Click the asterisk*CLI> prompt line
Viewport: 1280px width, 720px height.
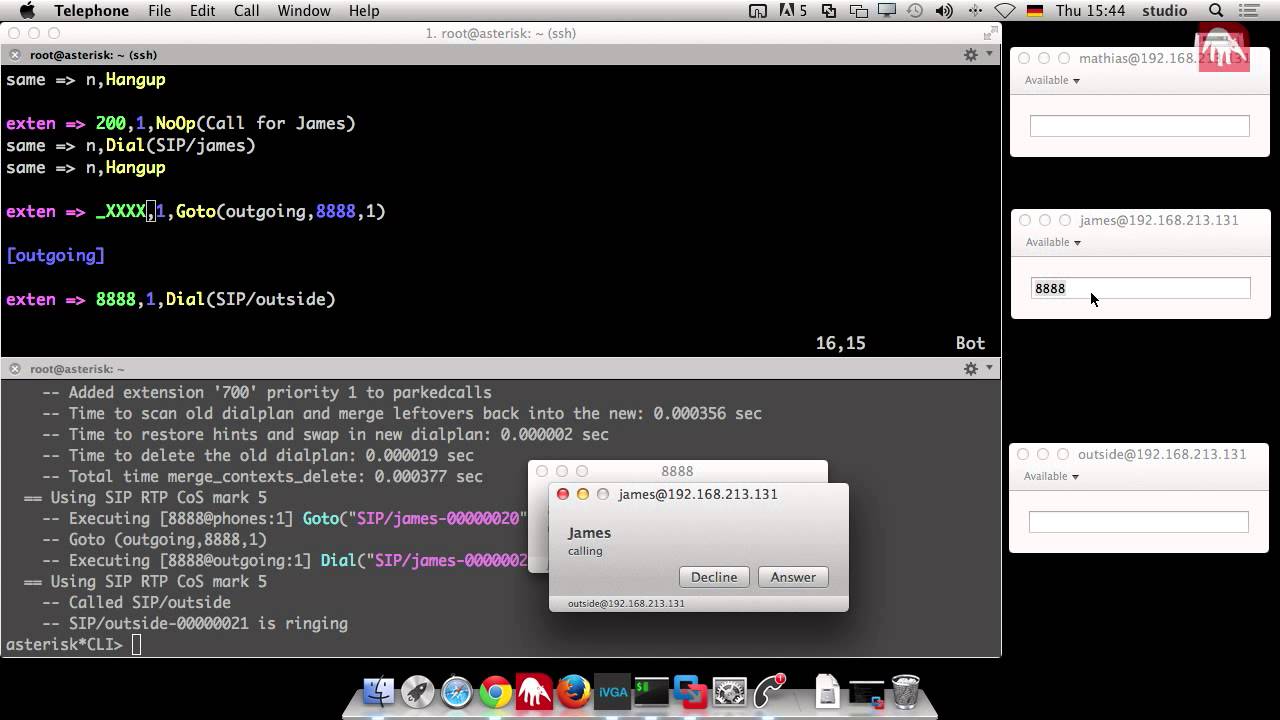coord(64,644)
